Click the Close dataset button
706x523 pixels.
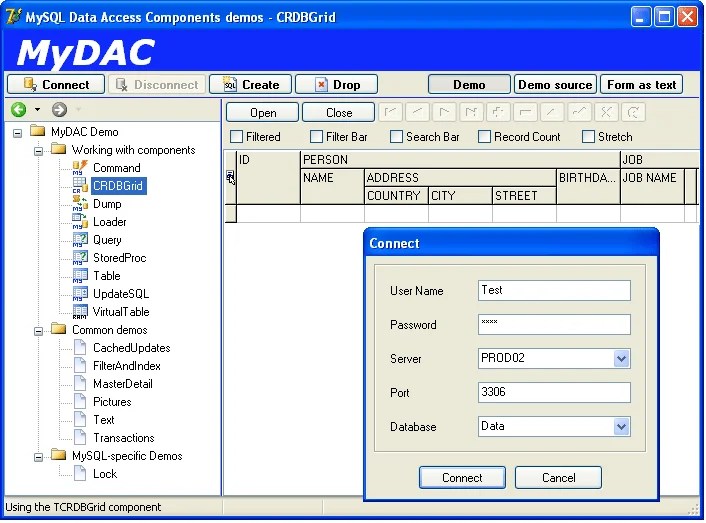[x=339, y=113]
